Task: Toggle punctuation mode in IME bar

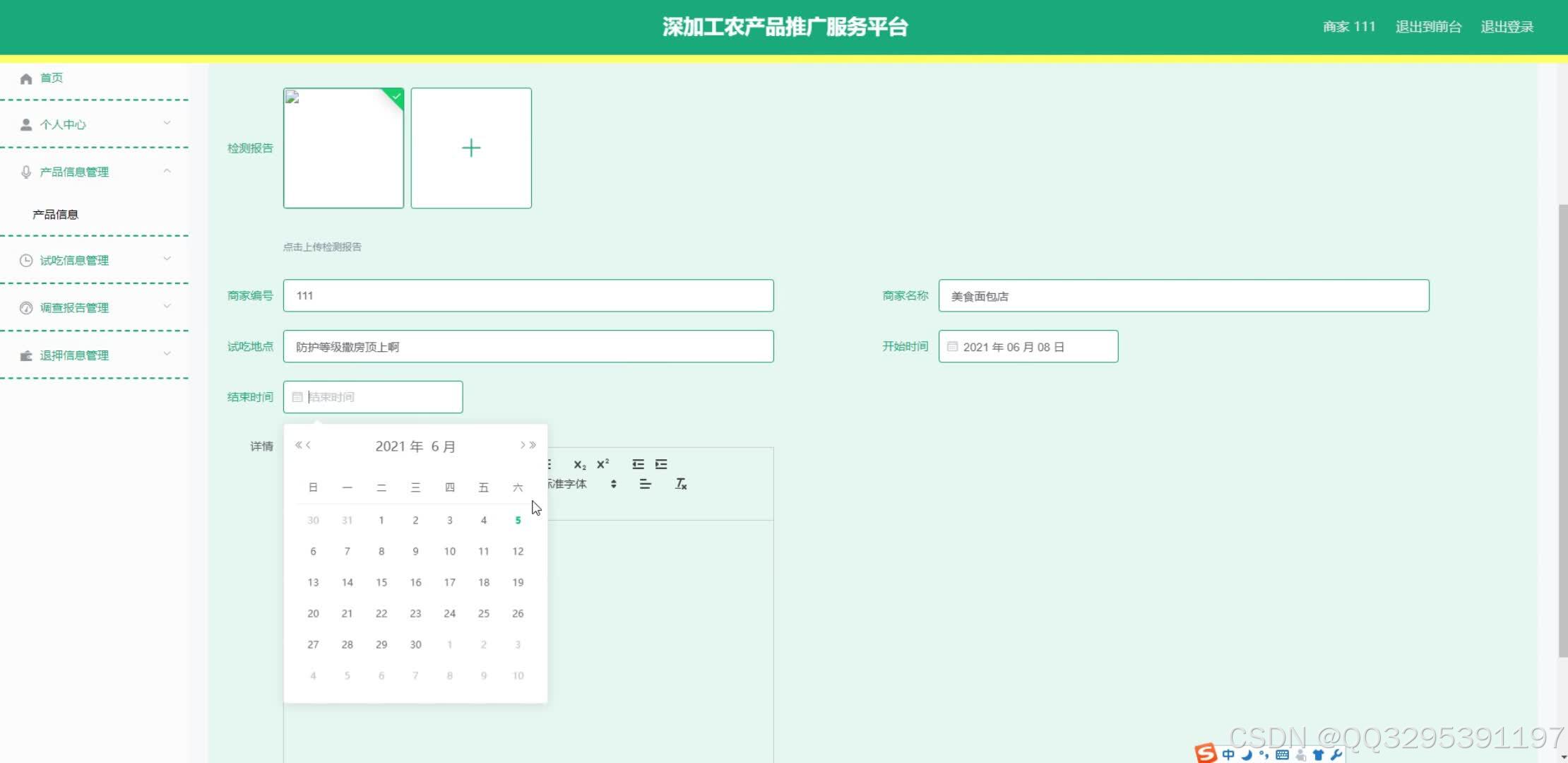Action: pos(1264,755)
